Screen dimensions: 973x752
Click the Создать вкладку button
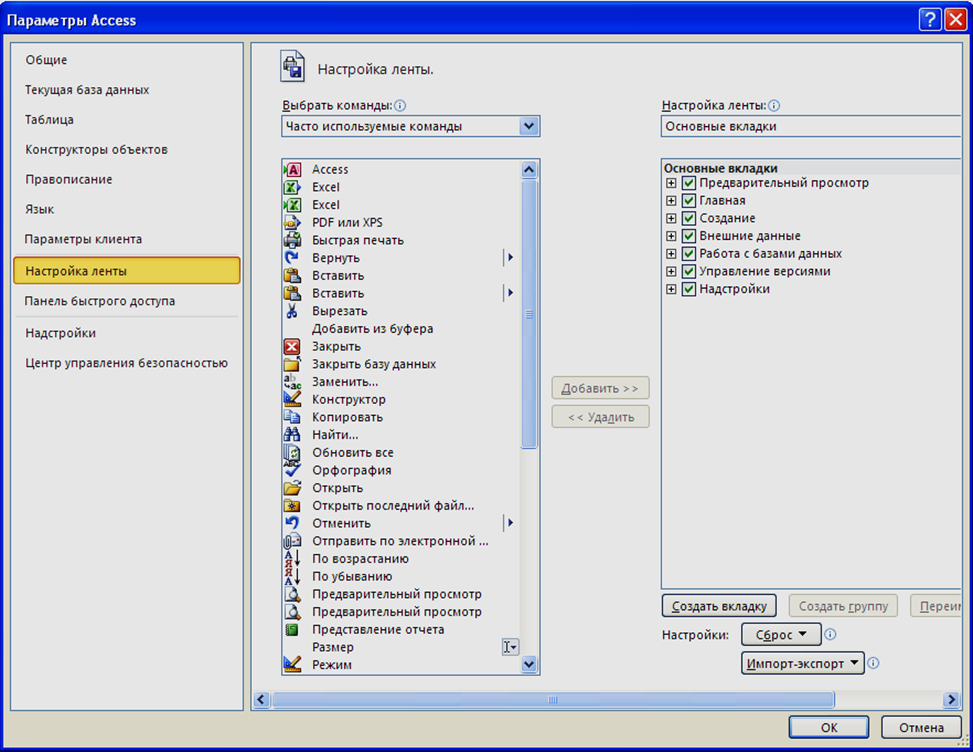(x=719, y=606)
